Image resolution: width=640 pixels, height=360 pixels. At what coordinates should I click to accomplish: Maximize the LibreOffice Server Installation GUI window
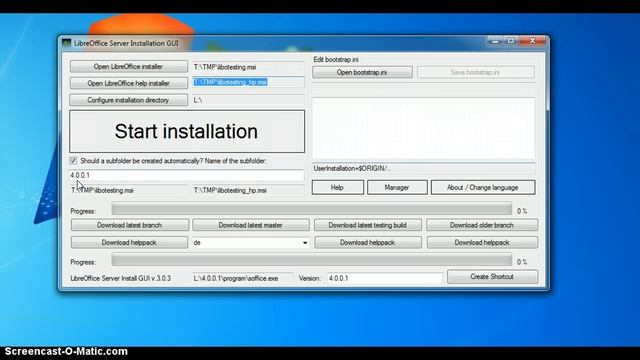pyautogui.click(x=511, y=41)
